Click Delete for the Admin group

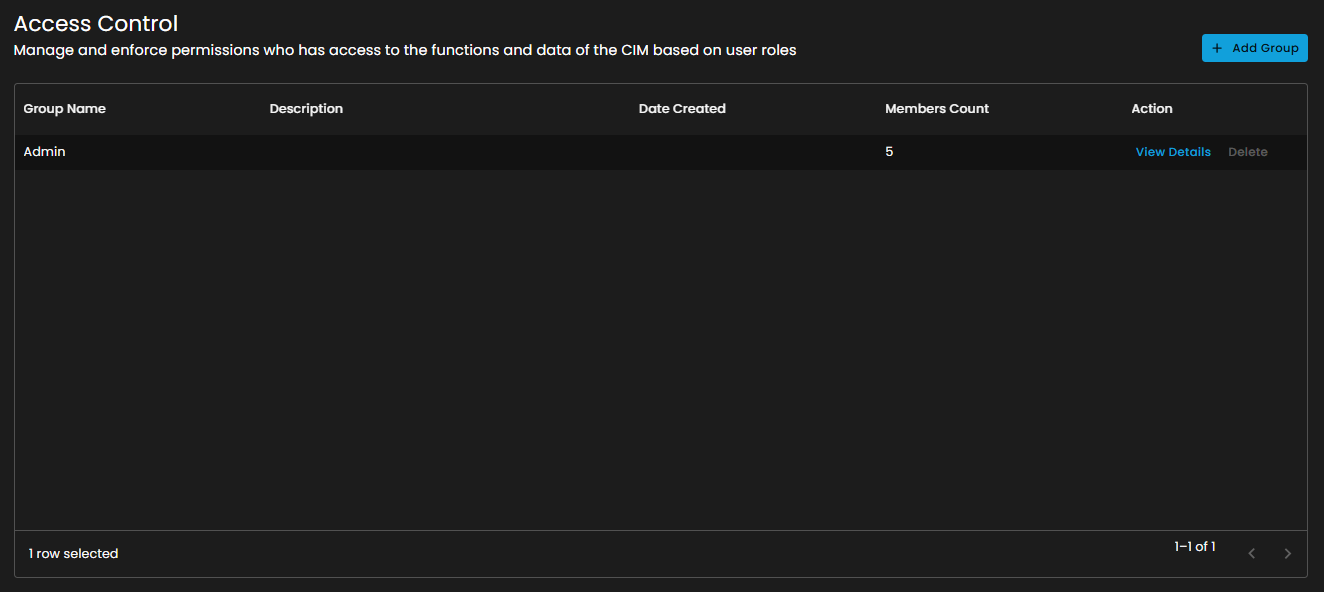click(1247, 152)
